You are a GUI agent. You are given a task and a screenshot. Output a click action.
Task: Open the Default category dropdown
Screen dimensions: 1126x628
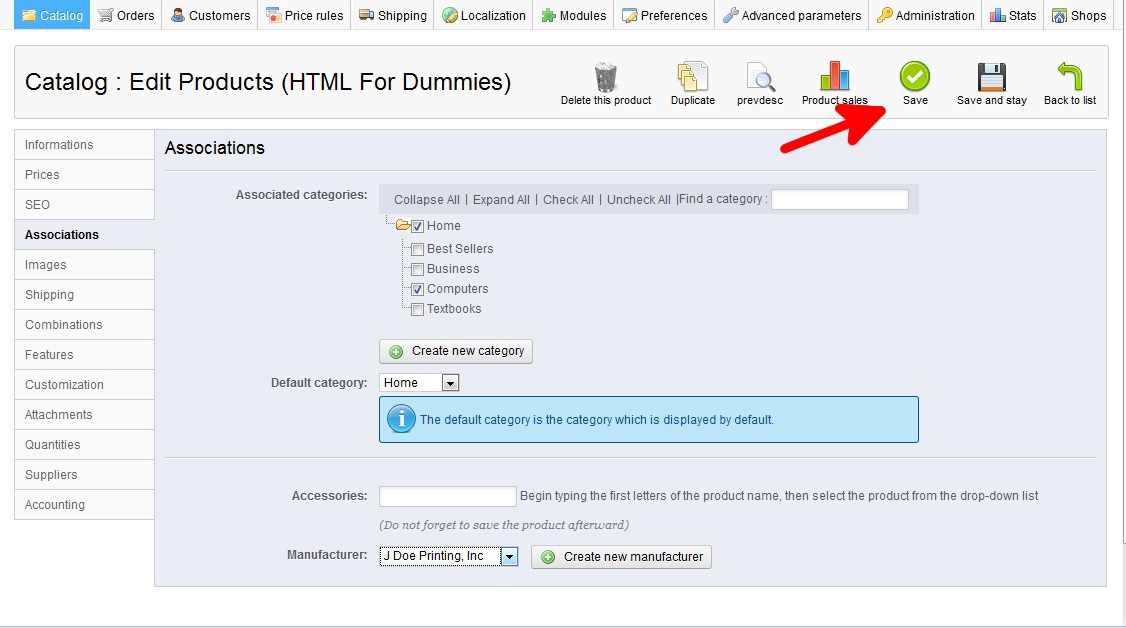[x=419, y=383]
